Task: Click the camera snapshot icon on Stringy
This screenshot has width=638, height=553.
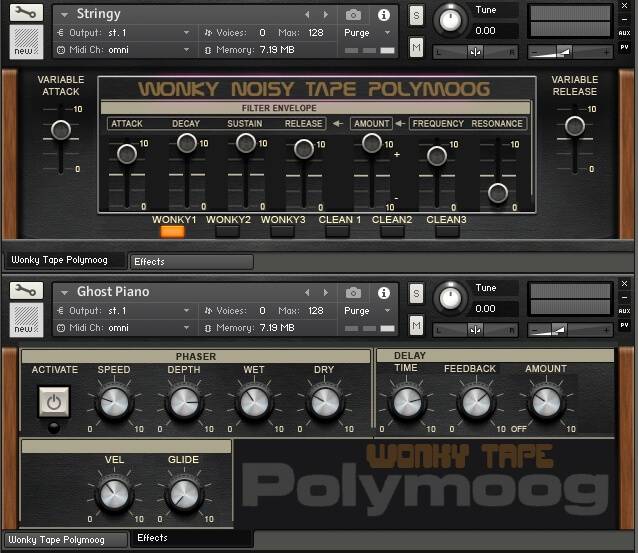Action: [x=353, y=15]
